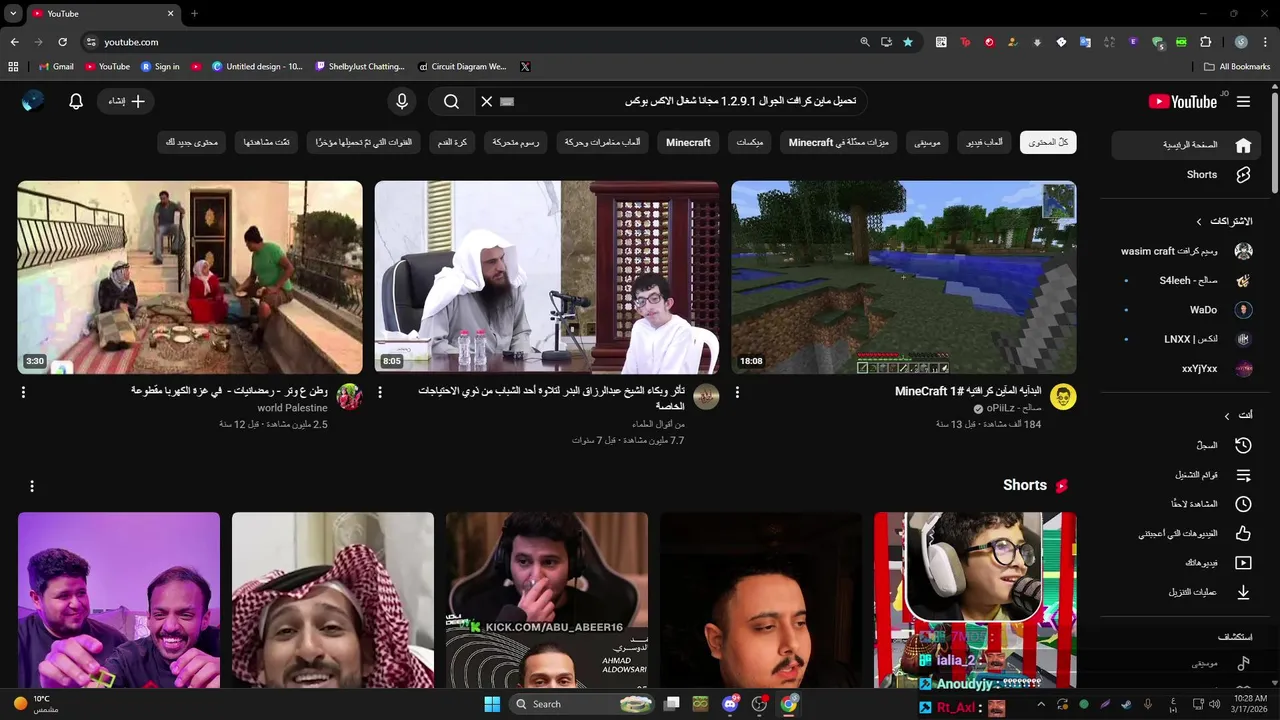Open options menu for MineCraft #1 video
Viewport: 1280px width, 720px height.
tap(738, 393)
